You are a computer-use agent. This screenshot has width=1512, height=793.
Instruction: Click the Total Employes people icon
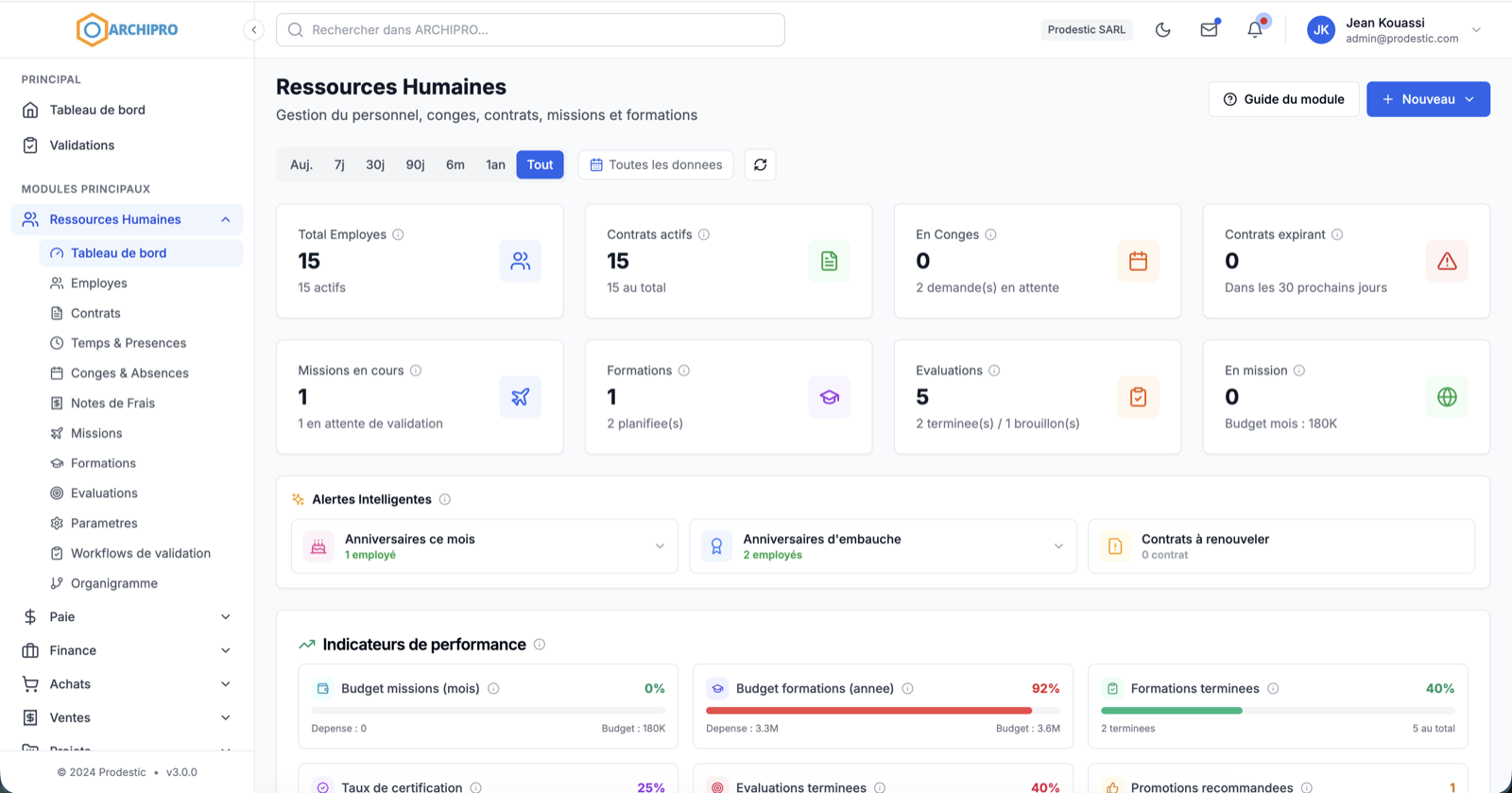tap(520, 261)
